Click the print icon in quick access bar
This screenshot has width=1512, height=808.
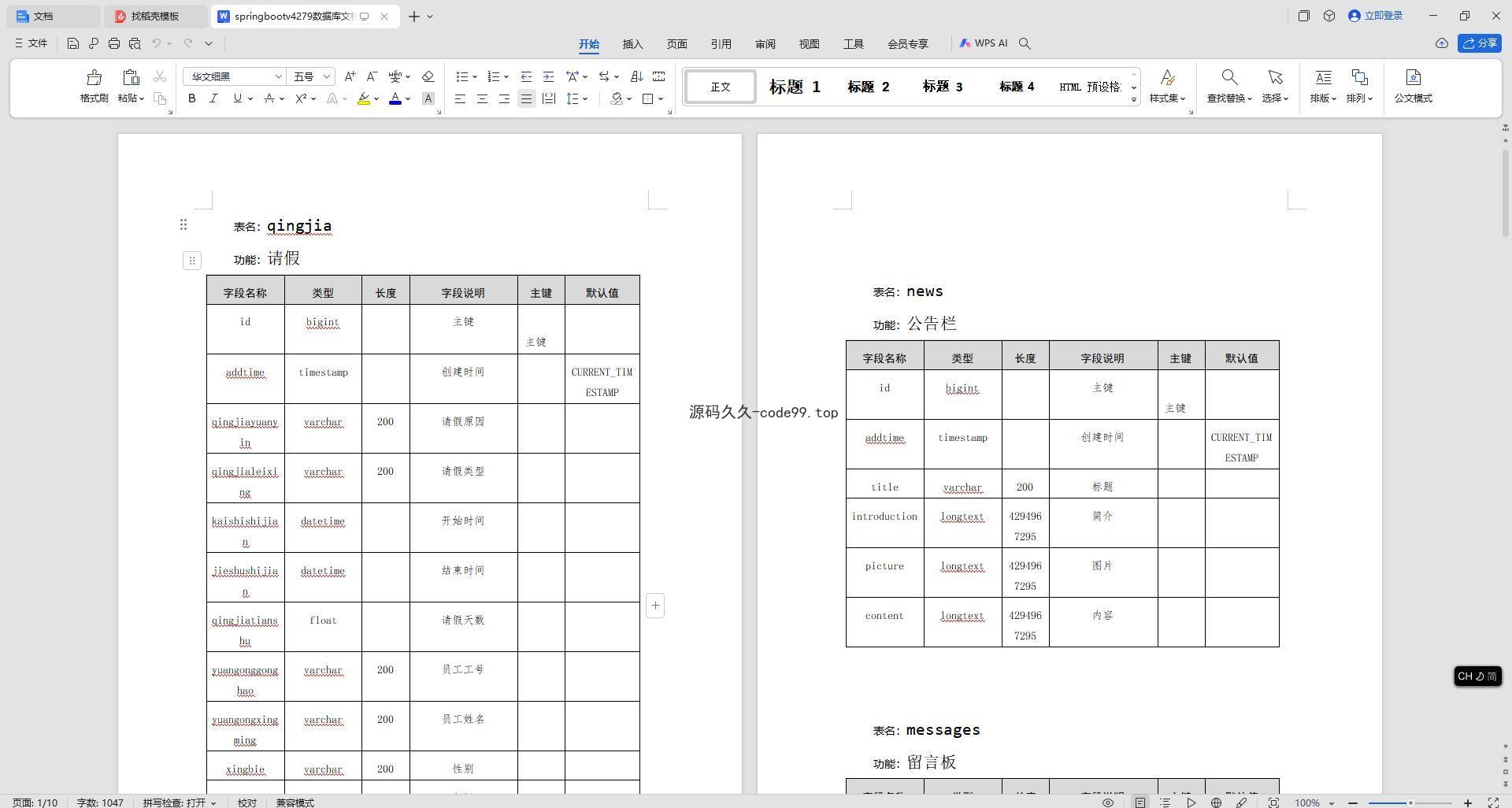point(114,43)
